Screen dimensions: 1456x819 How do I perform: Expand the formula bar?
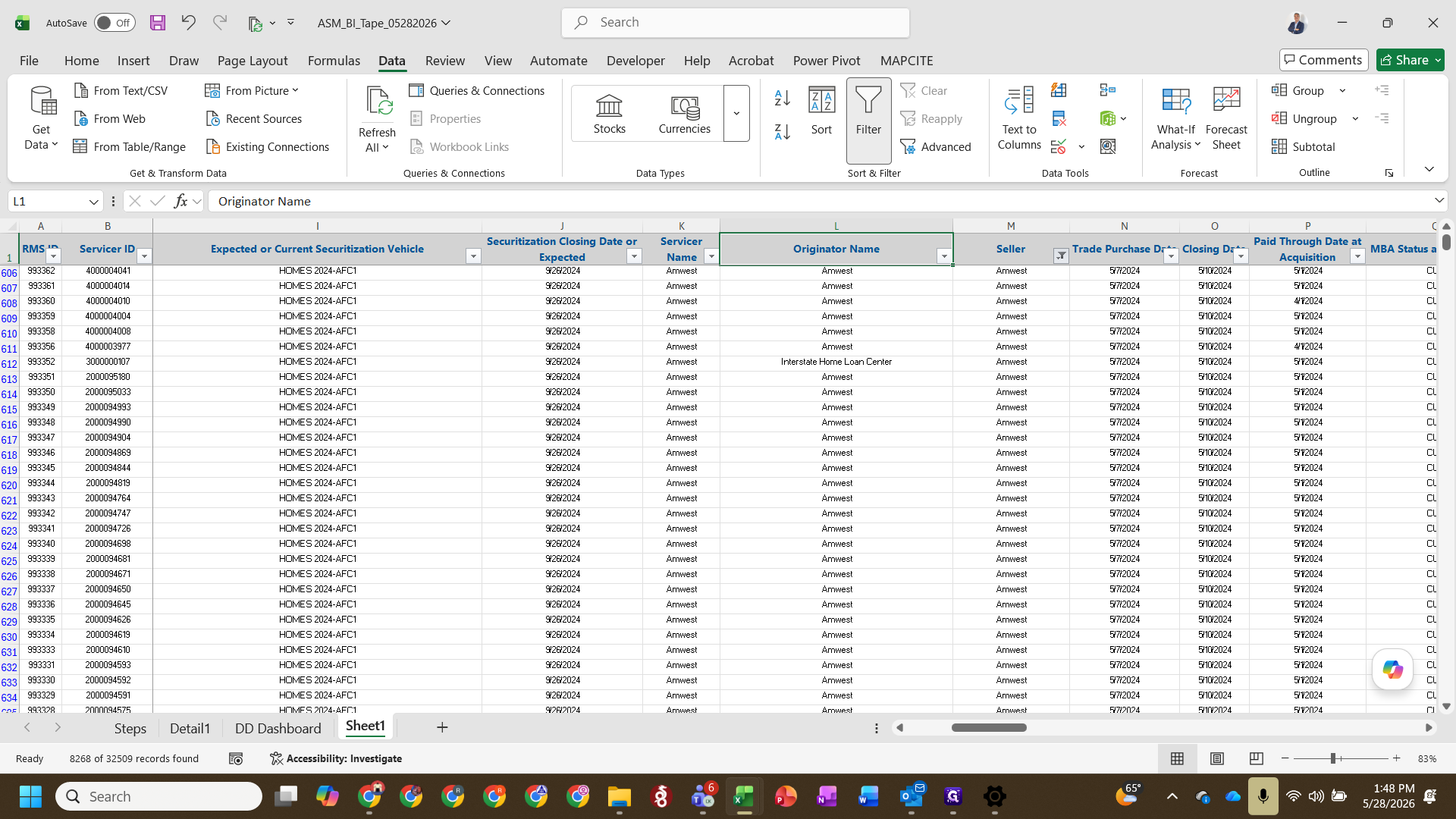click(x=1439, y=201)
